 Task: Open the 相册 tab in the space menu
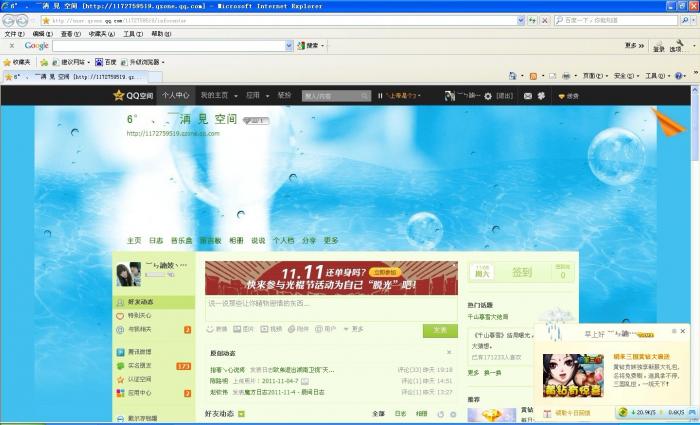point(236,240)
